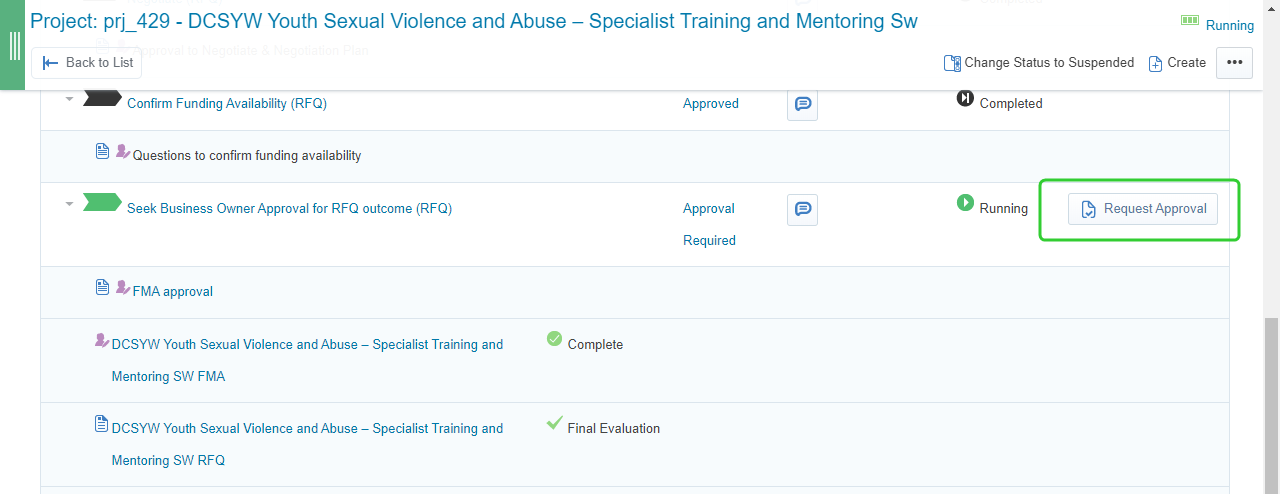Click the green Running play icon in the row

click(x=965, y=203)
